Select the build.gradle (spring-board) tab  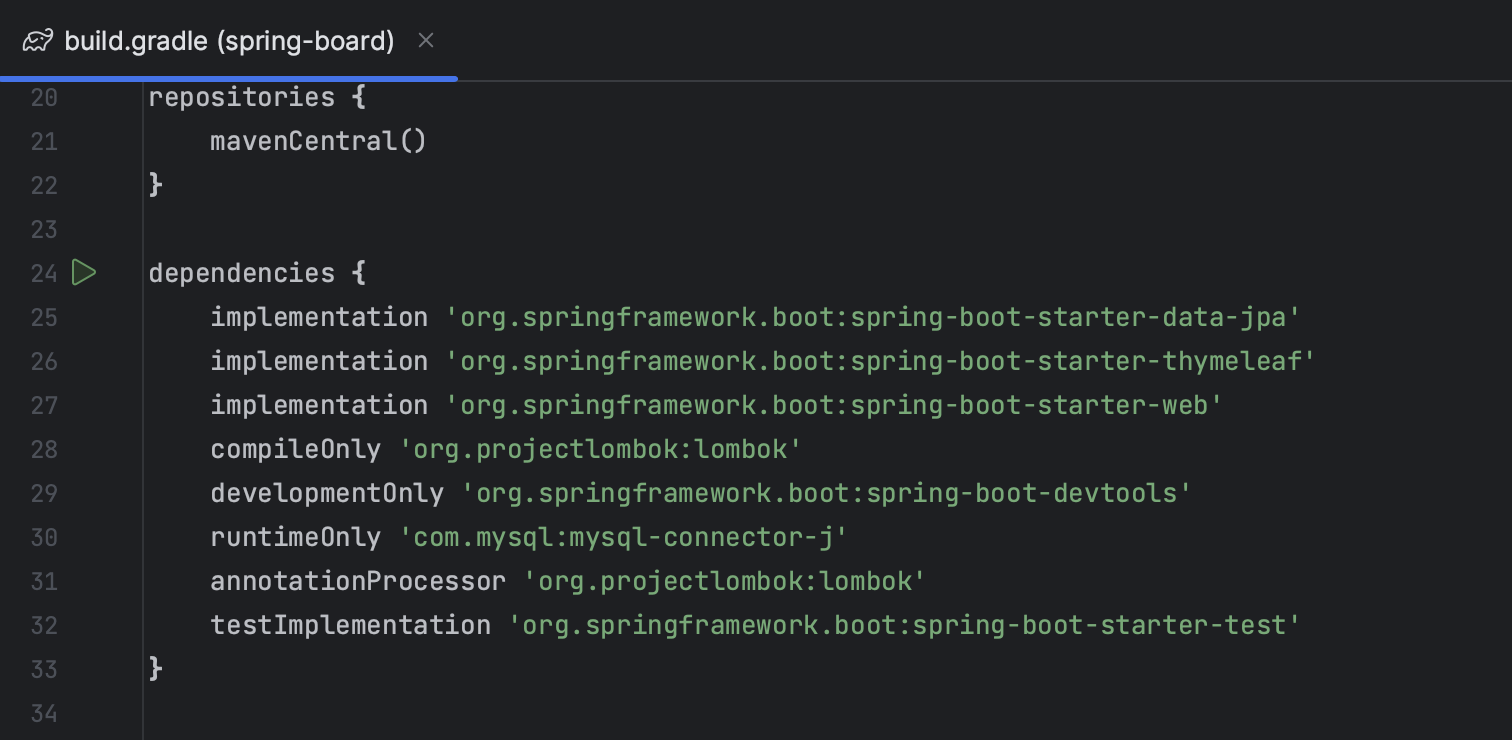(229, 41)
